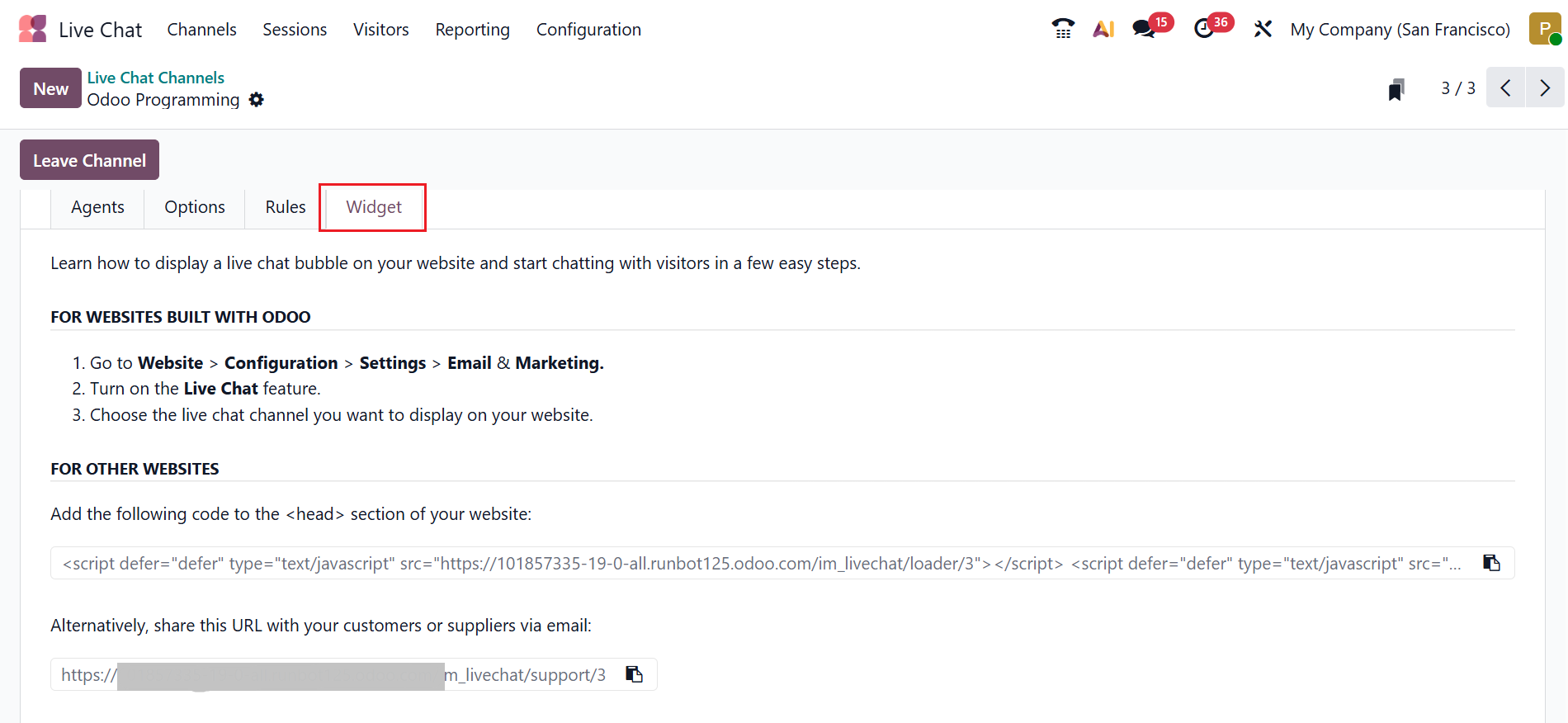Click the user avatar in top right
Viewport: 1568px width, 723px height.
[x=1544, y=29]
